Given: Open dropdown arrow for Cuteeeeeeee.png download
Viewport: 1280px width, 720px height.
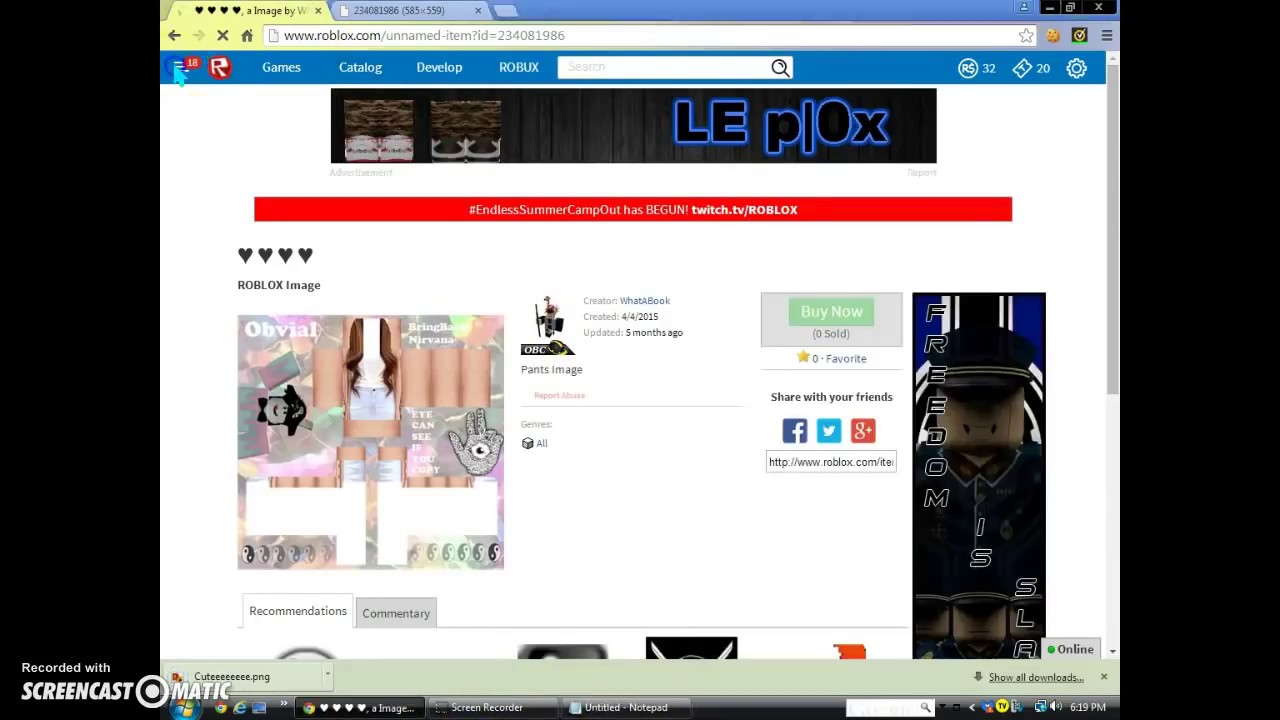Looking at the screenshot, I should point(327,677).
